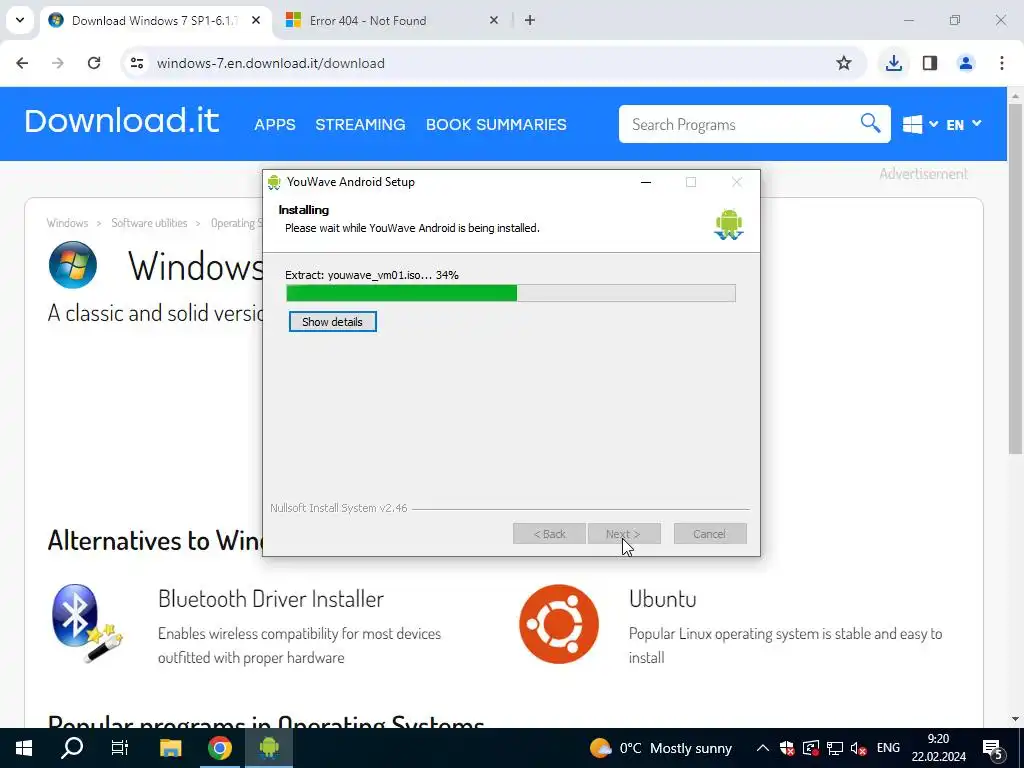Click the browser back arrow
1024x768 pixels.
tap(22, 63)
